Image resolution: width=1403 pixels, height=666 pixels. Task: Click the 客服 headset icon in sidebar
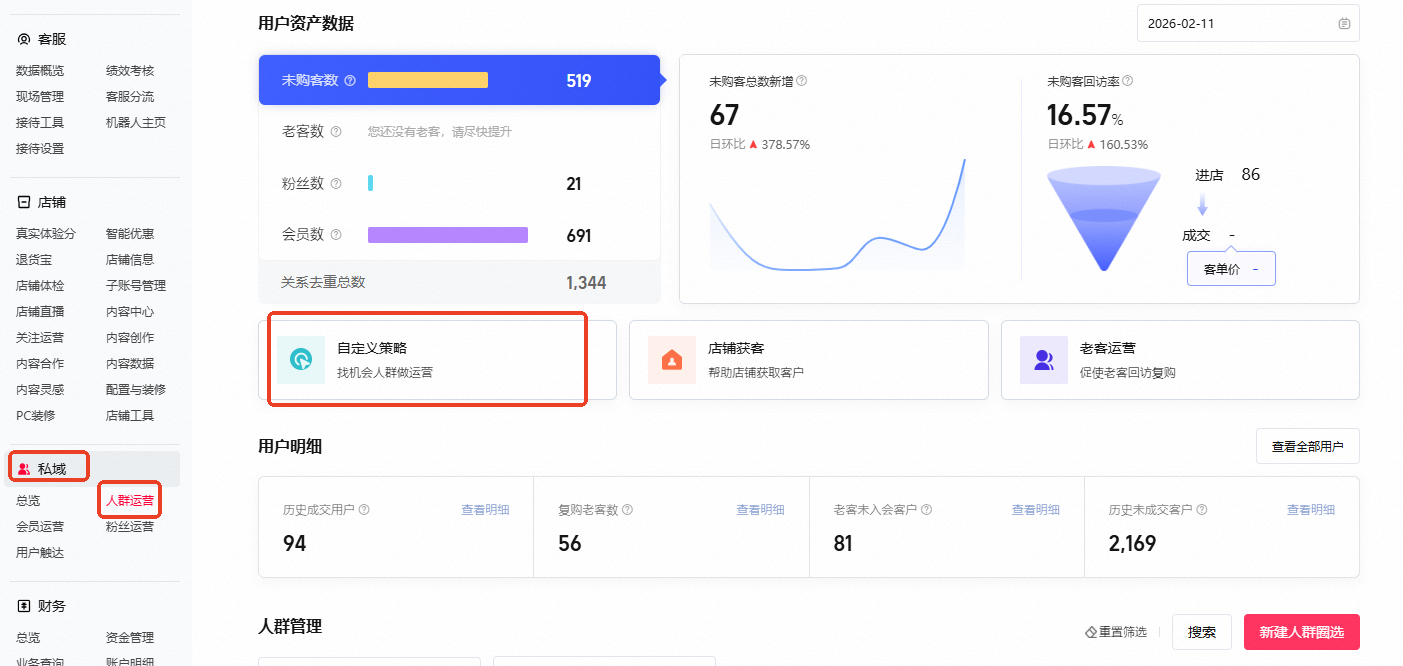(24, 39)
